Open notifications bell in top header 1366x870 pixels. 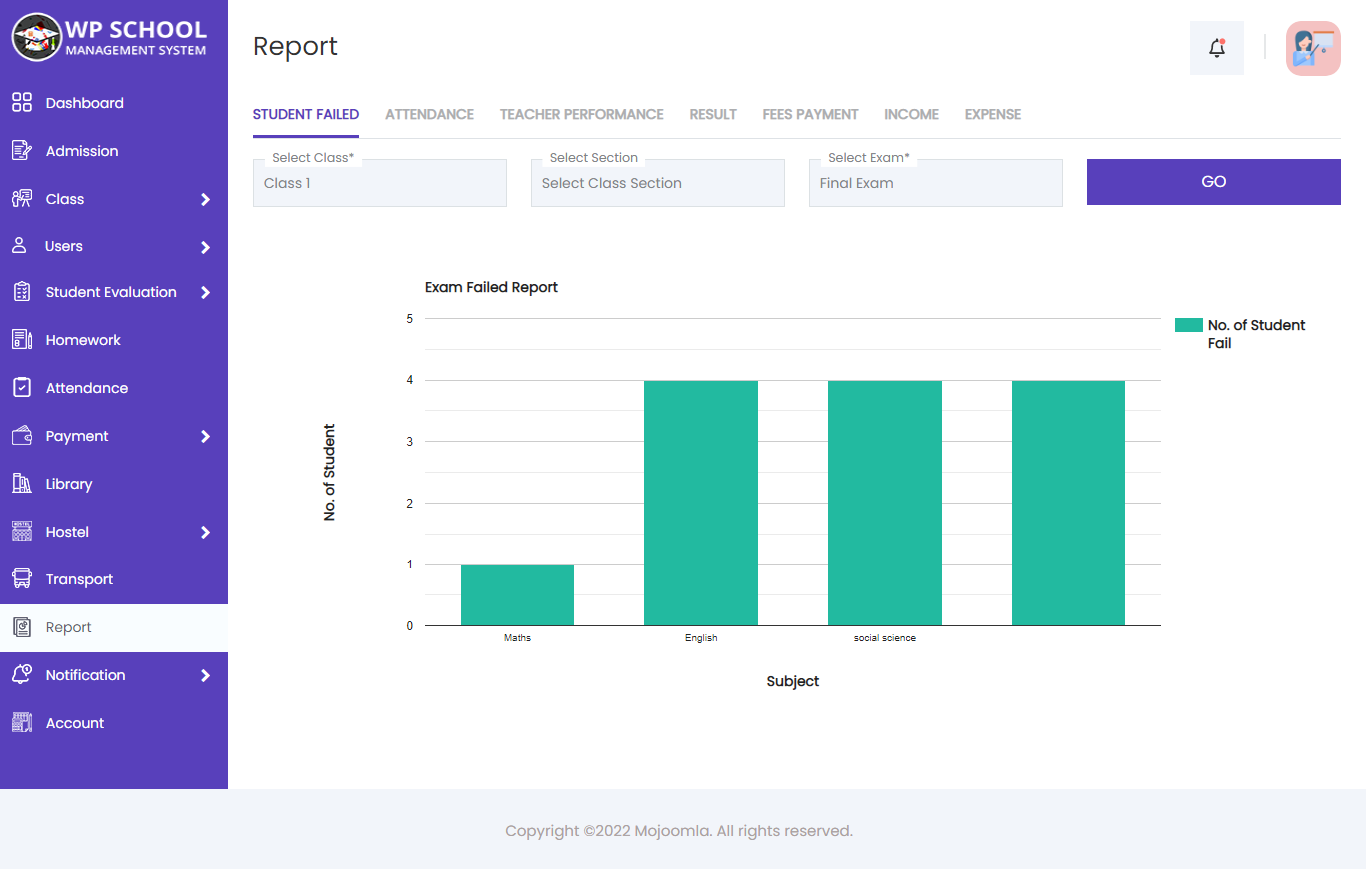(x=1217, y=48)
